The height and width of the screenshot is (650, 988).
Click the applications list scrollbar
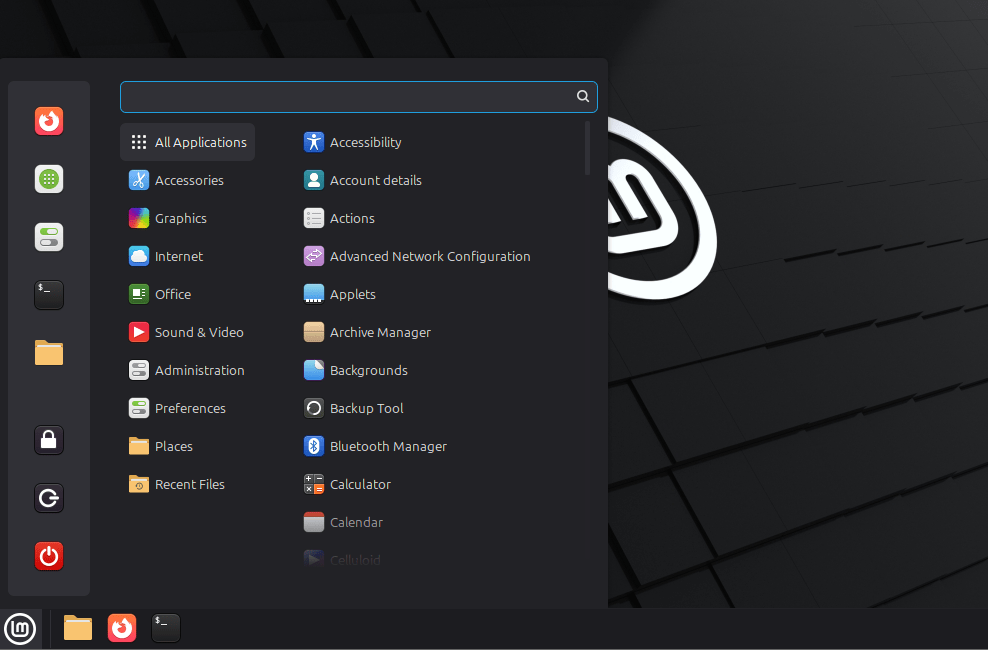click(587, 148)
